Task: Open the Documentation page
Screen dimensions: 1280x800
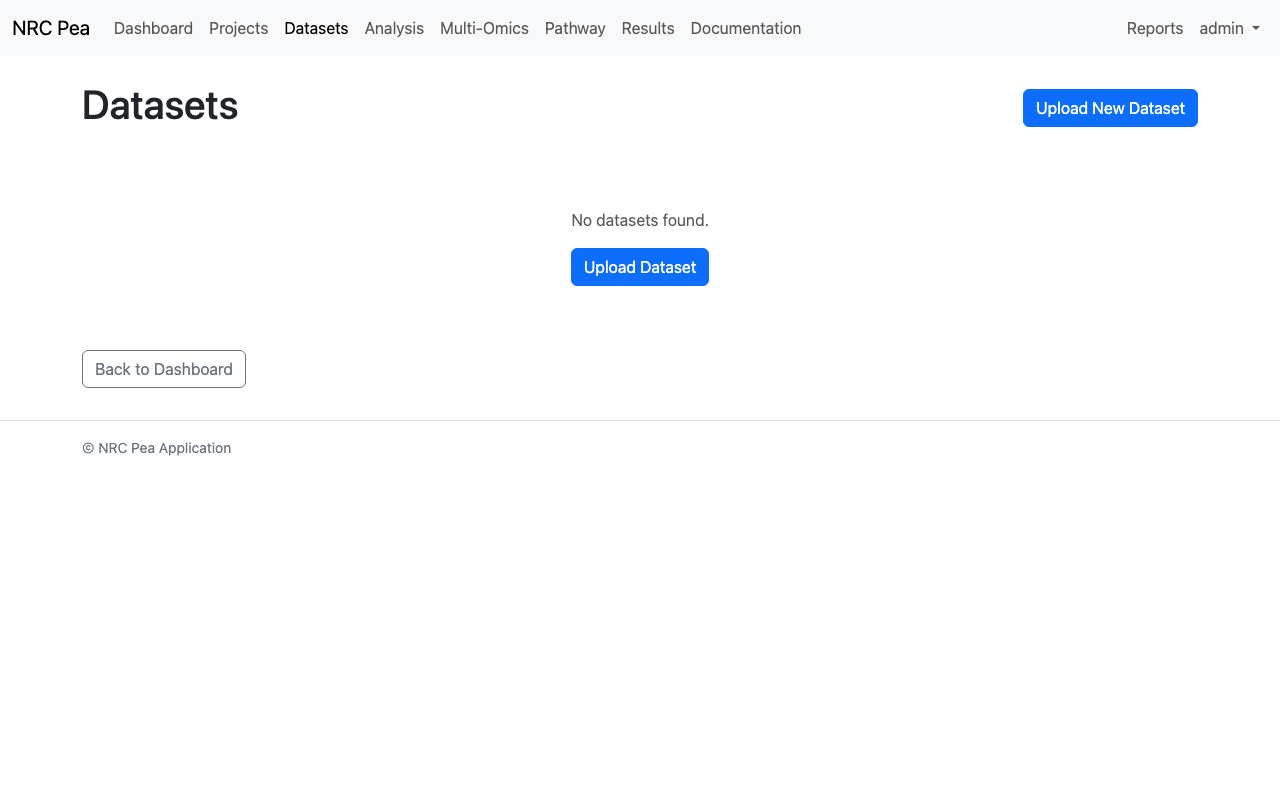Action: (745, 28)
